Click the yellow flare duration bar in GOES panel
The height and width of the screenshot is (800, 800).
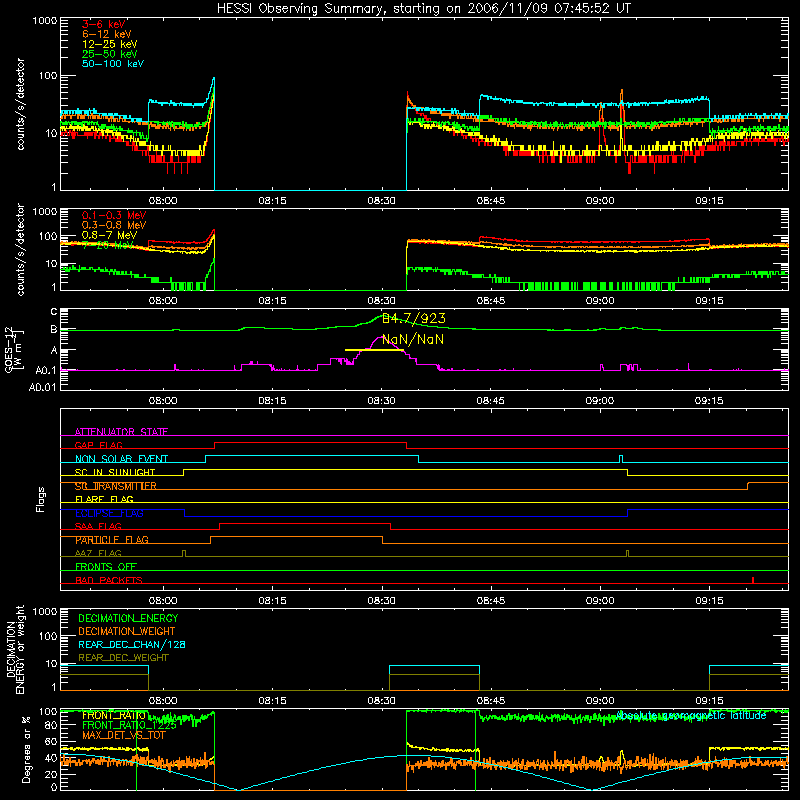tap(374, 350)
